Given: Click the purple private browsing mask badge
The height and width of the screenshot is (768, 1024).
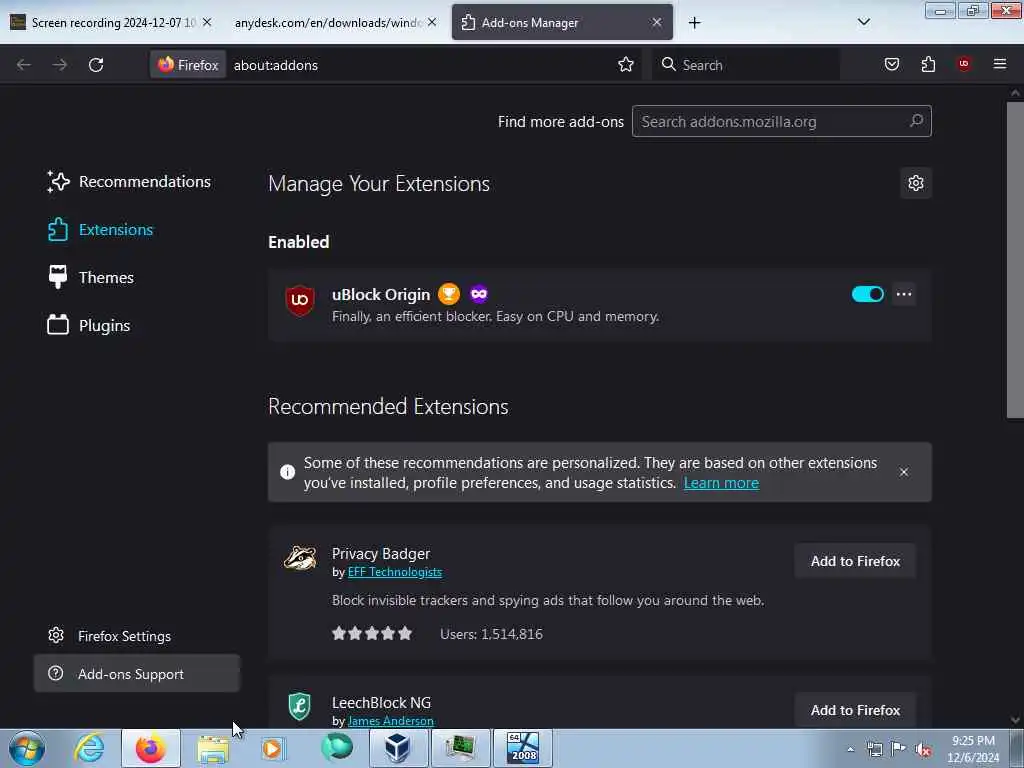Looking at the screenshot, I should click(x=479, y=294).
